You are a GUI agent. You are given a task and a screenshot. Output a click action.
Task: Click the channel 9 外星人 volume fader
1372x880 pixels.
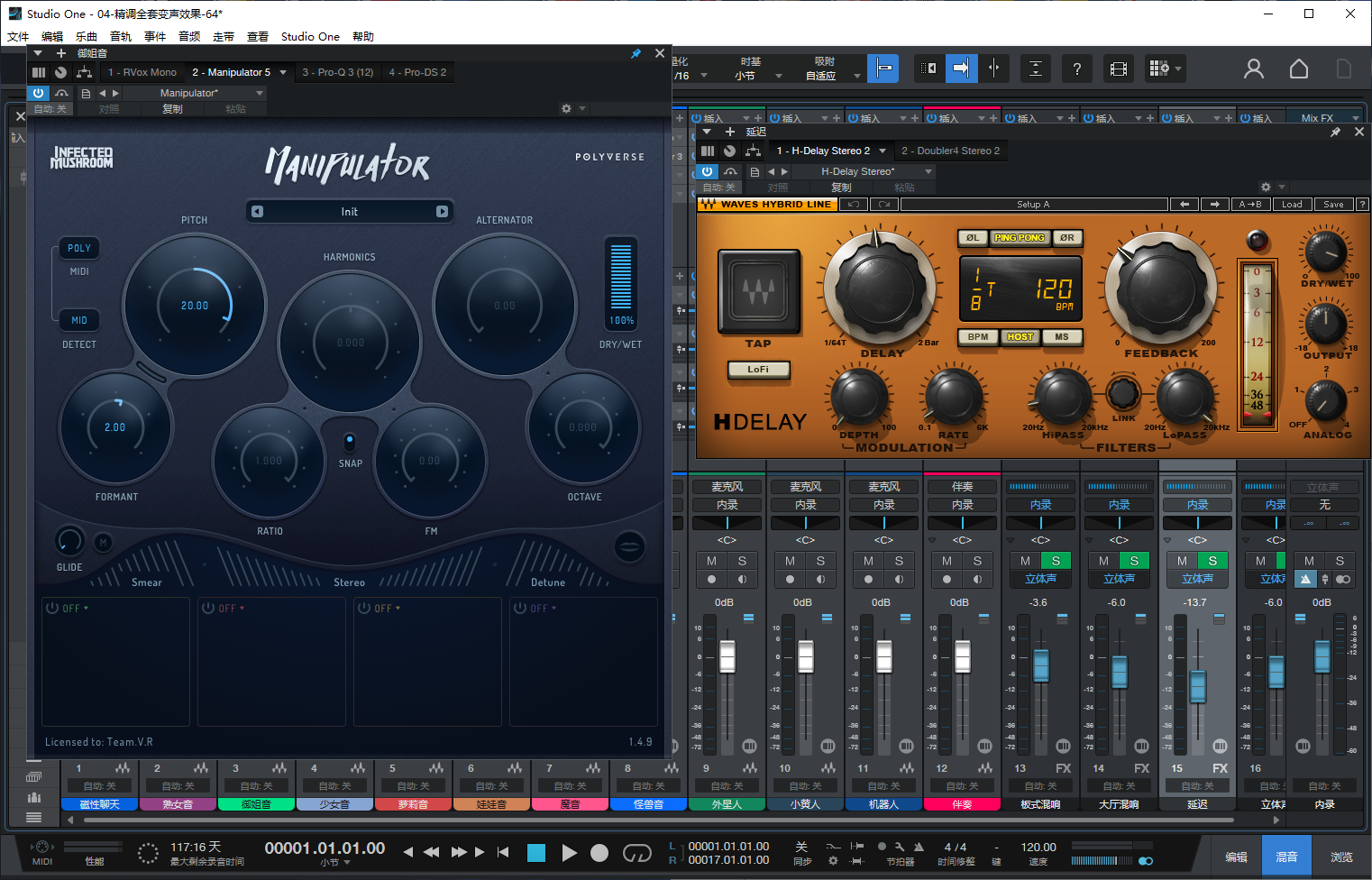click(x=727, y=656)
